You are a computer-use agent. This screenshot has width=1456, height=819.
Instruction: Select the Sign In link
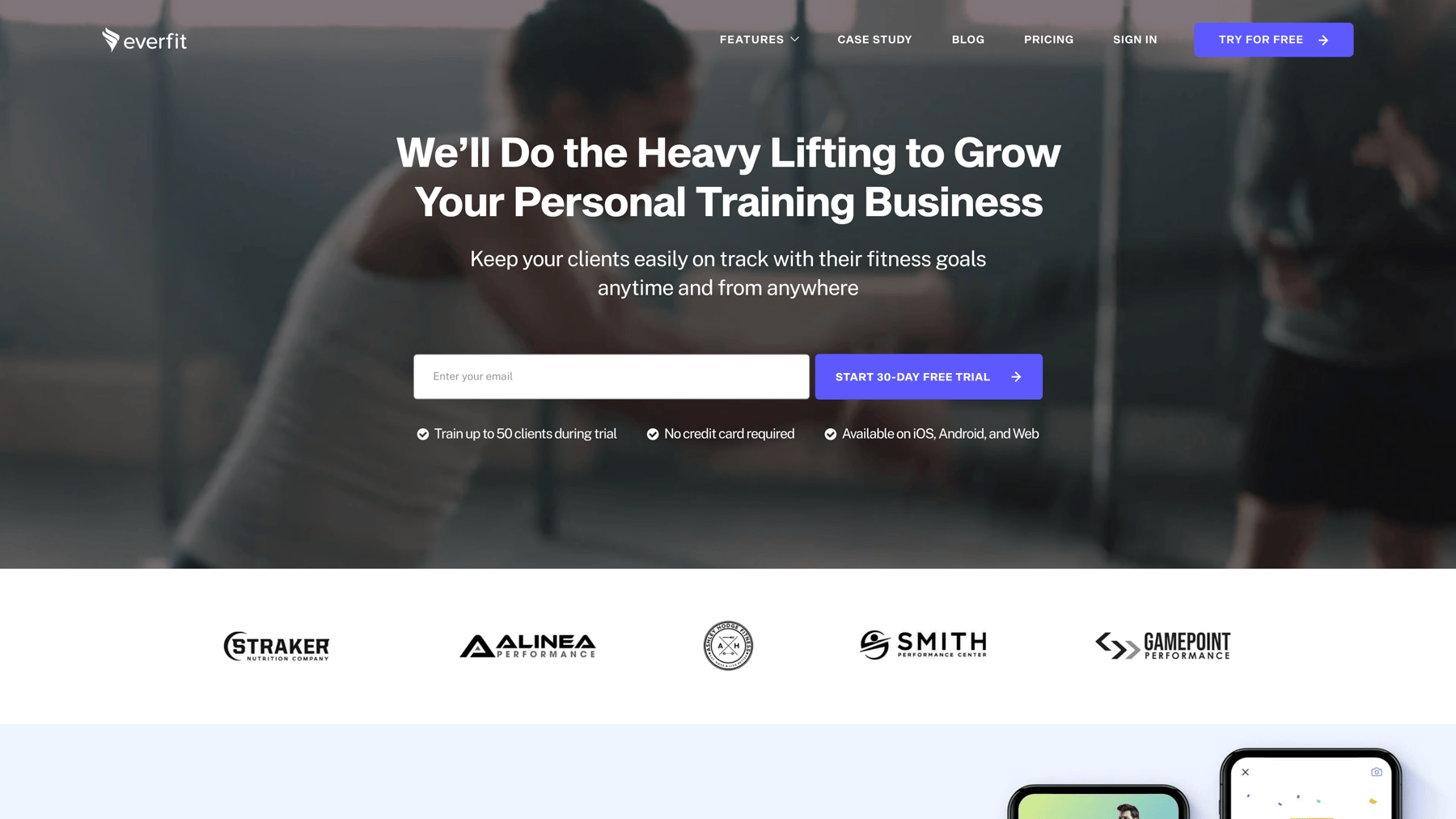click(1135, 40)
